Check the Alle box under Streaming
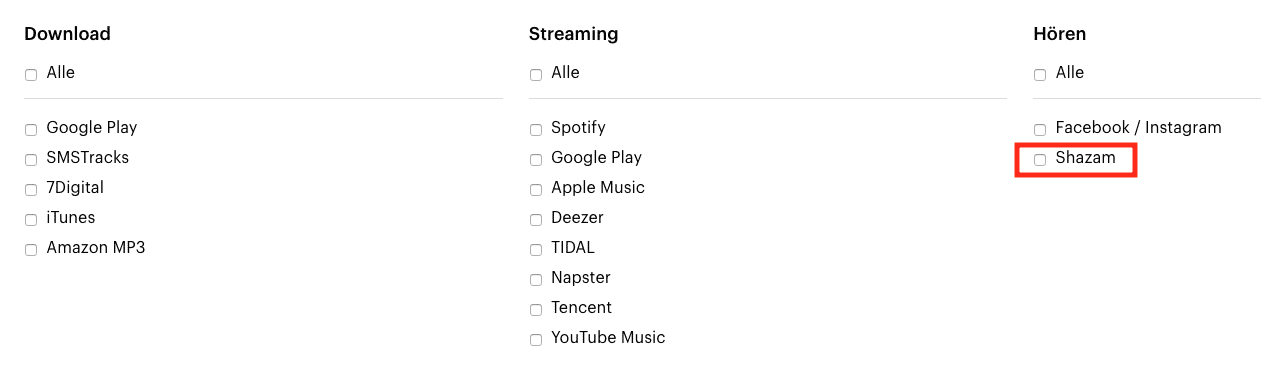Screen dimensions: 1261x372 536,75
